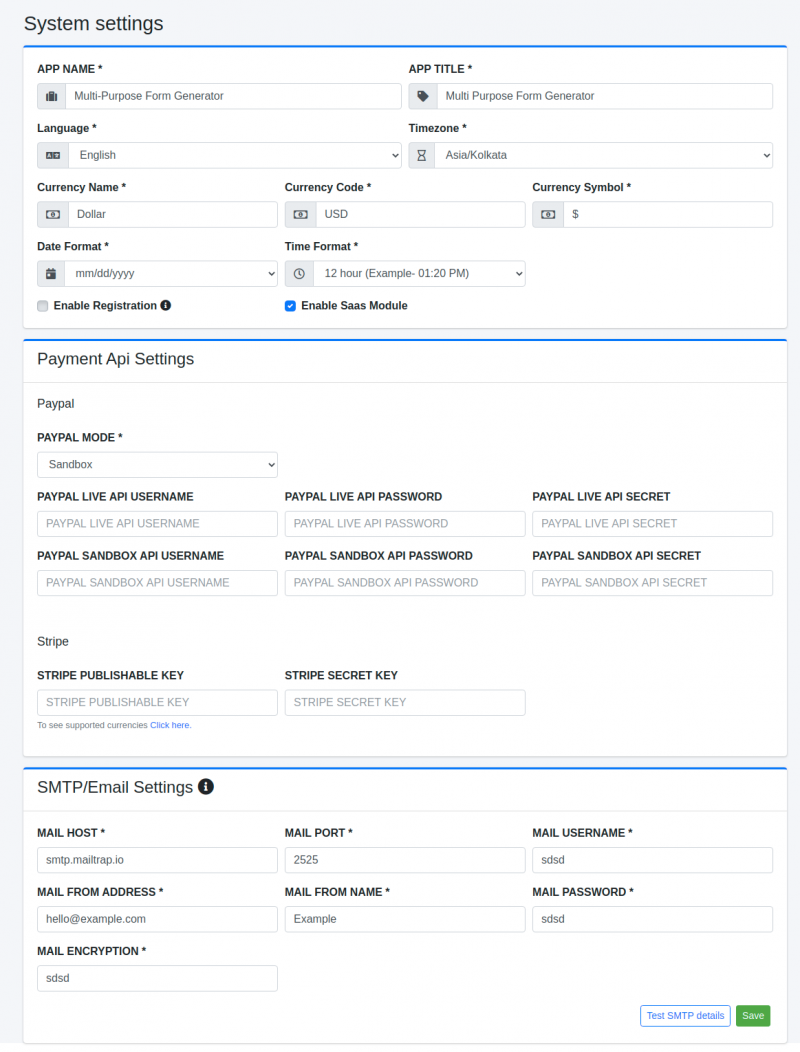Open the Timezone dropdown
Viewport: 800px width, 1052px height.
pos(603,156)
